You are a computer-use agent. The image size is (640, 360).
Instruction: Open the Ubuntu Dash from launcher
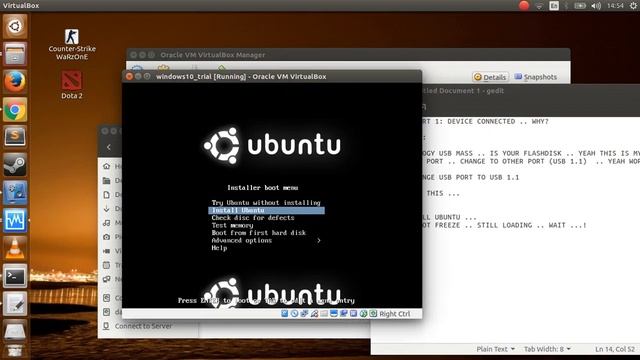[x=15, y=27]
